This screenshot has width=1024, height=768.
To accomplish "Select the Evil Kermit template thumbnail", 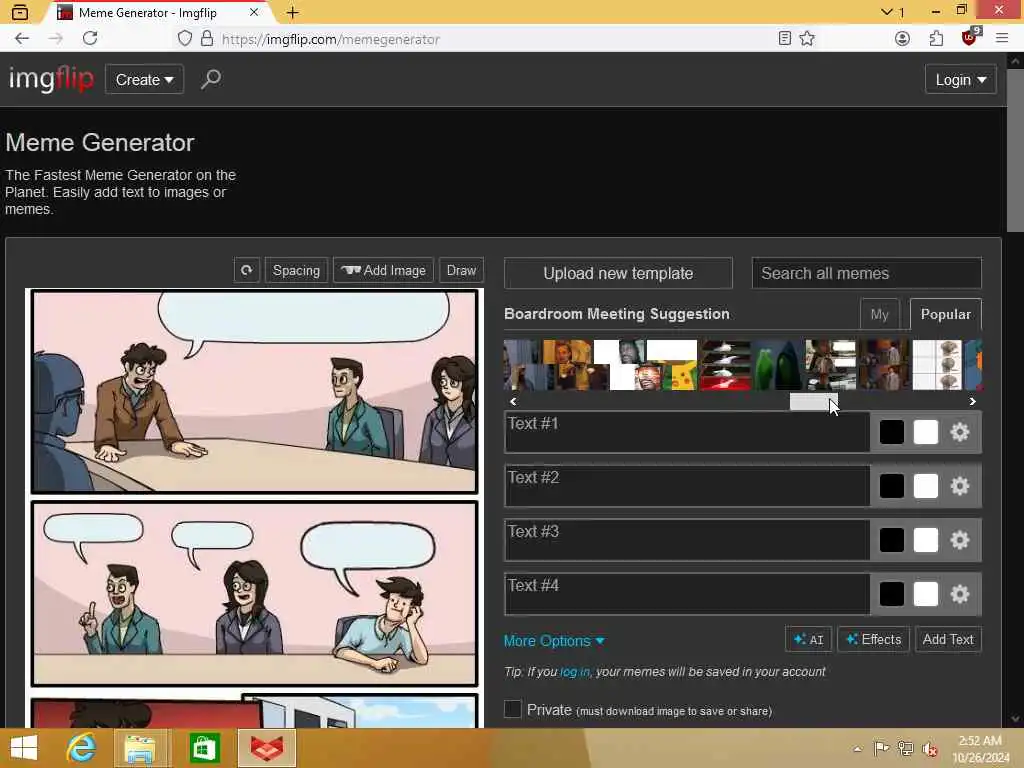I will point(777,364).
